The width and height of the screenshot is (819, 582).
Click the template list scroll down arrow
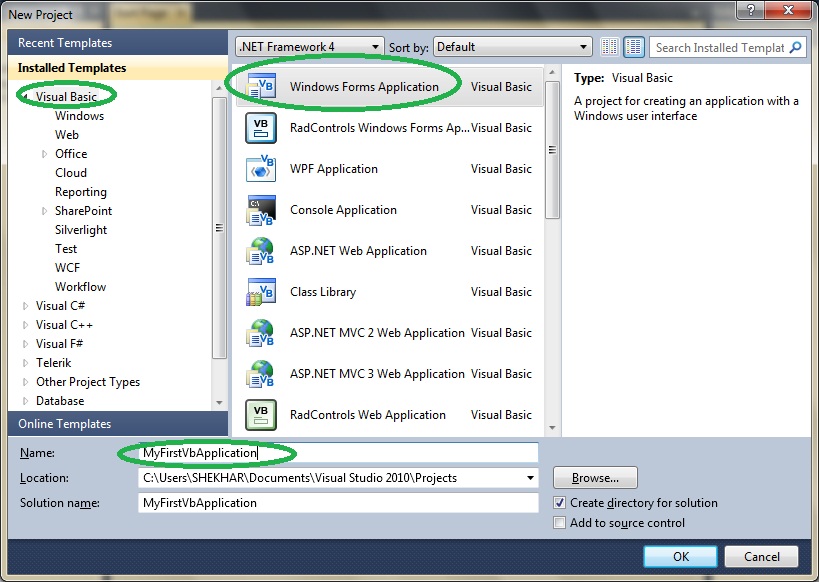pos(552,428)
